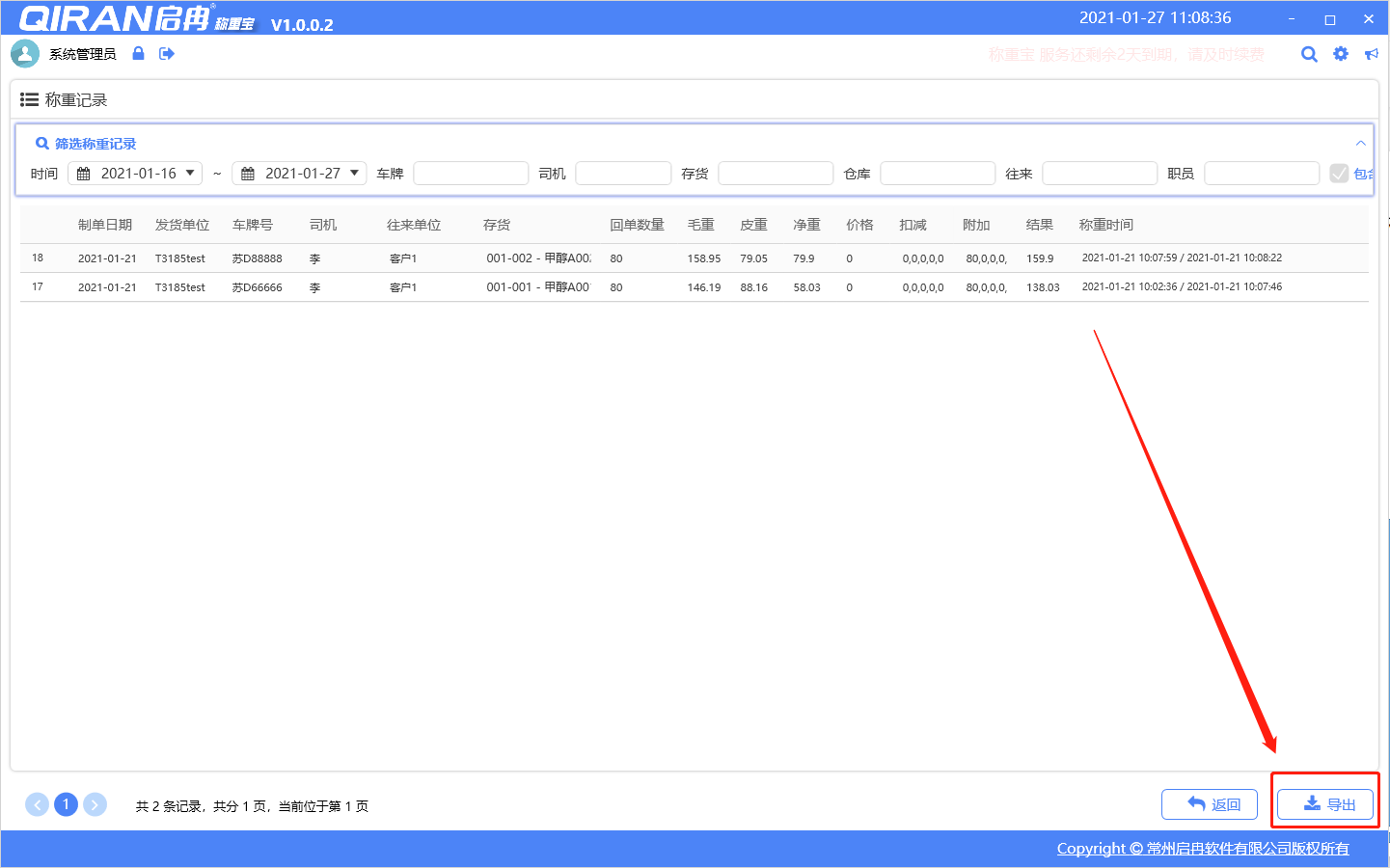Click the list icon beside 称重记录
Viewport: 1390px width, 868px height.
(x=29, y=99)
